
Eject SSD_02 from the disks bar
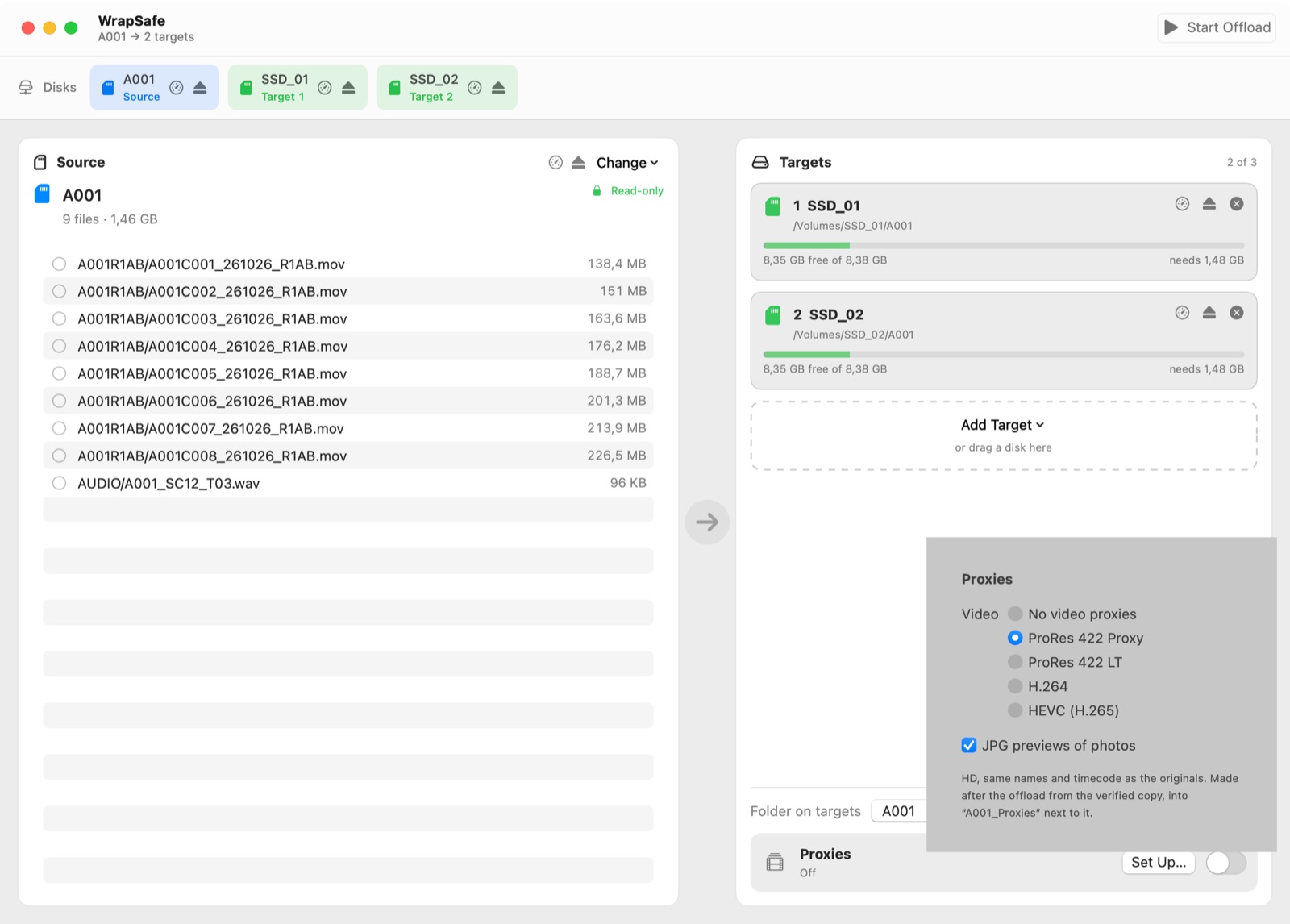(498, 88)
